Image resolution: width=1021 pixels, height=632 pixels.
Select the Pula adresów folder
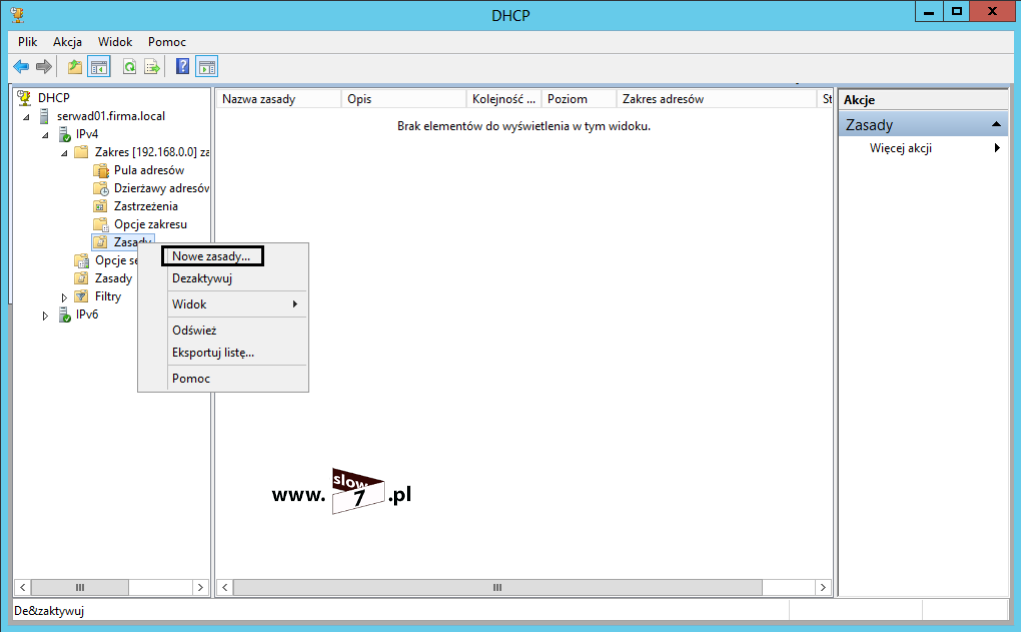pyautogui.click(x=148, y=170)
